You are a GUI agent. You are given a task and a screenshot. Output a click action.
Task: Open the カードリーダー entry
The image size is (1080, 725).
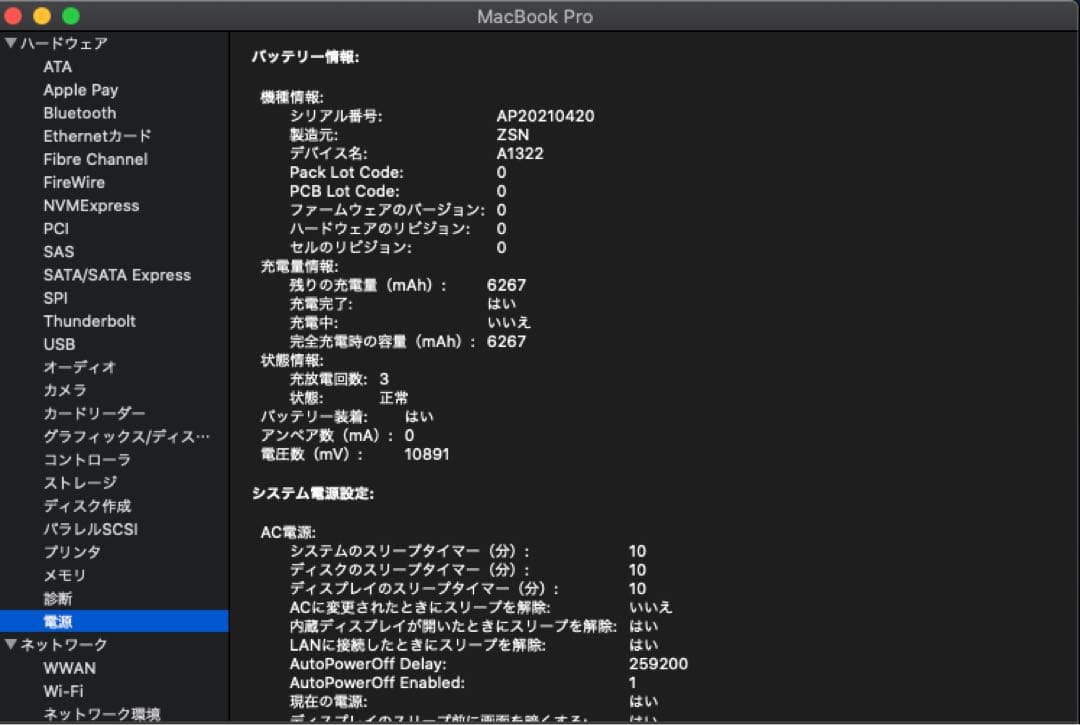pyautogui.click(x=94, y=414)
